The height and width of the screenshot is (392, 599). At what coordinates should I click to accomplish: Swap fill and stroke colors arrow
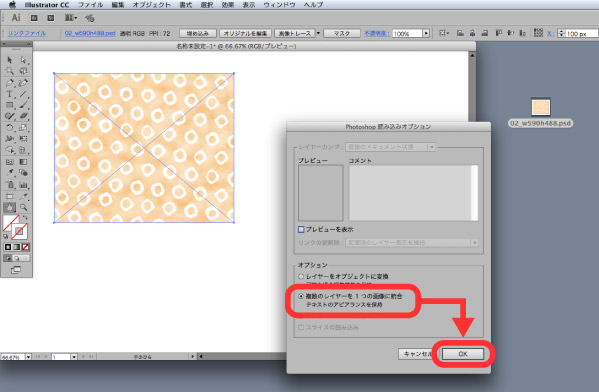[25, 218]
